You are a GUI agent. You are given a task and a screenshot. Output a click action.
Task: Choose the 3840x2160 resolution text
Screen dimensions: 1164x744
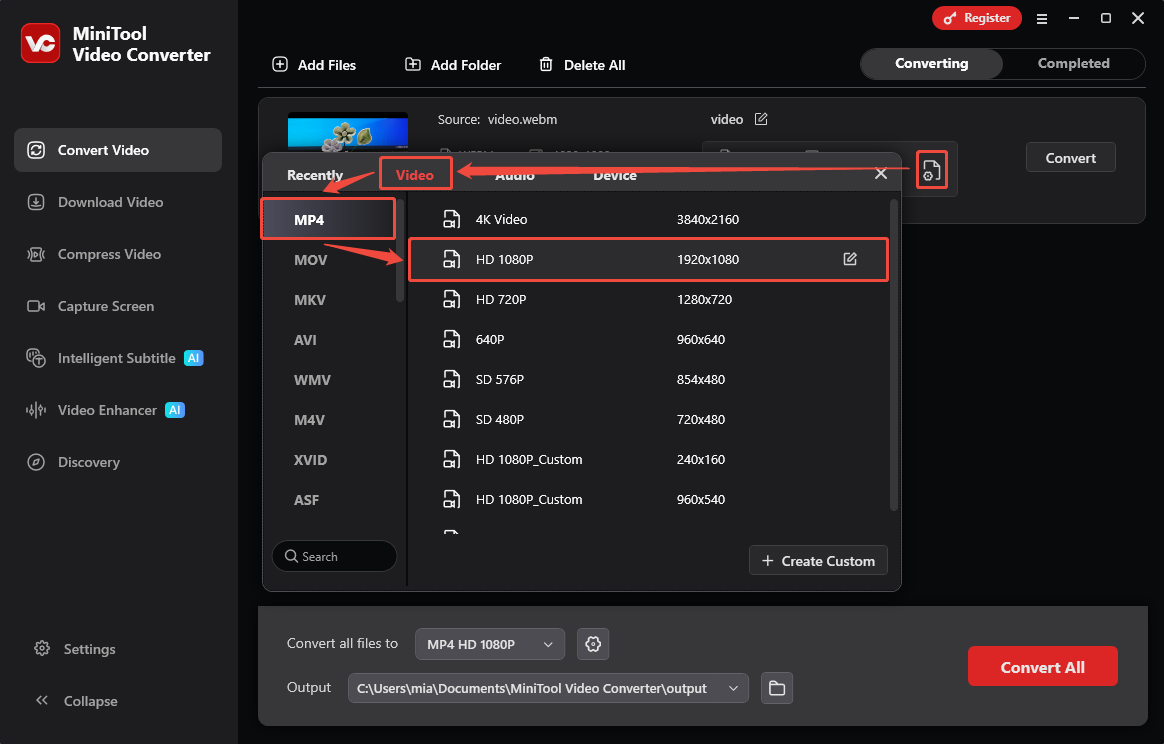coord(707,220)
